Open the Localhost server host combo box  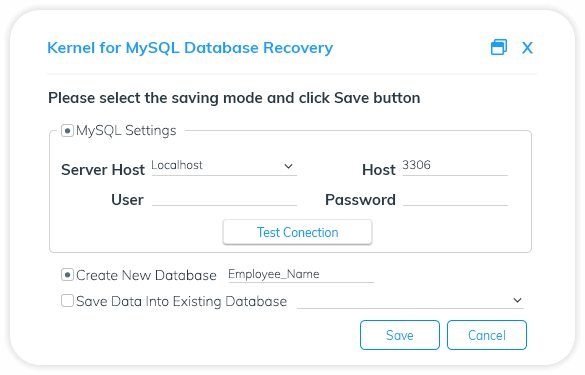(224, 166)
